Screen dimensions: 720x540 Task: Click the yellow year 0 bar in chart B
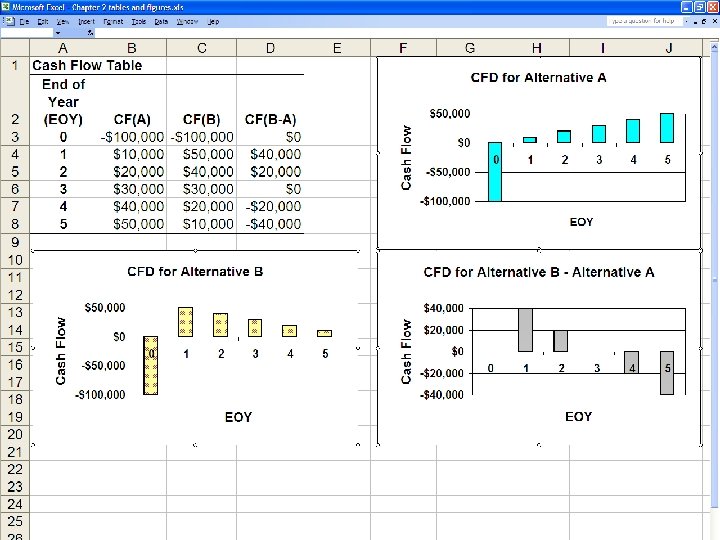tap(151, 366)
